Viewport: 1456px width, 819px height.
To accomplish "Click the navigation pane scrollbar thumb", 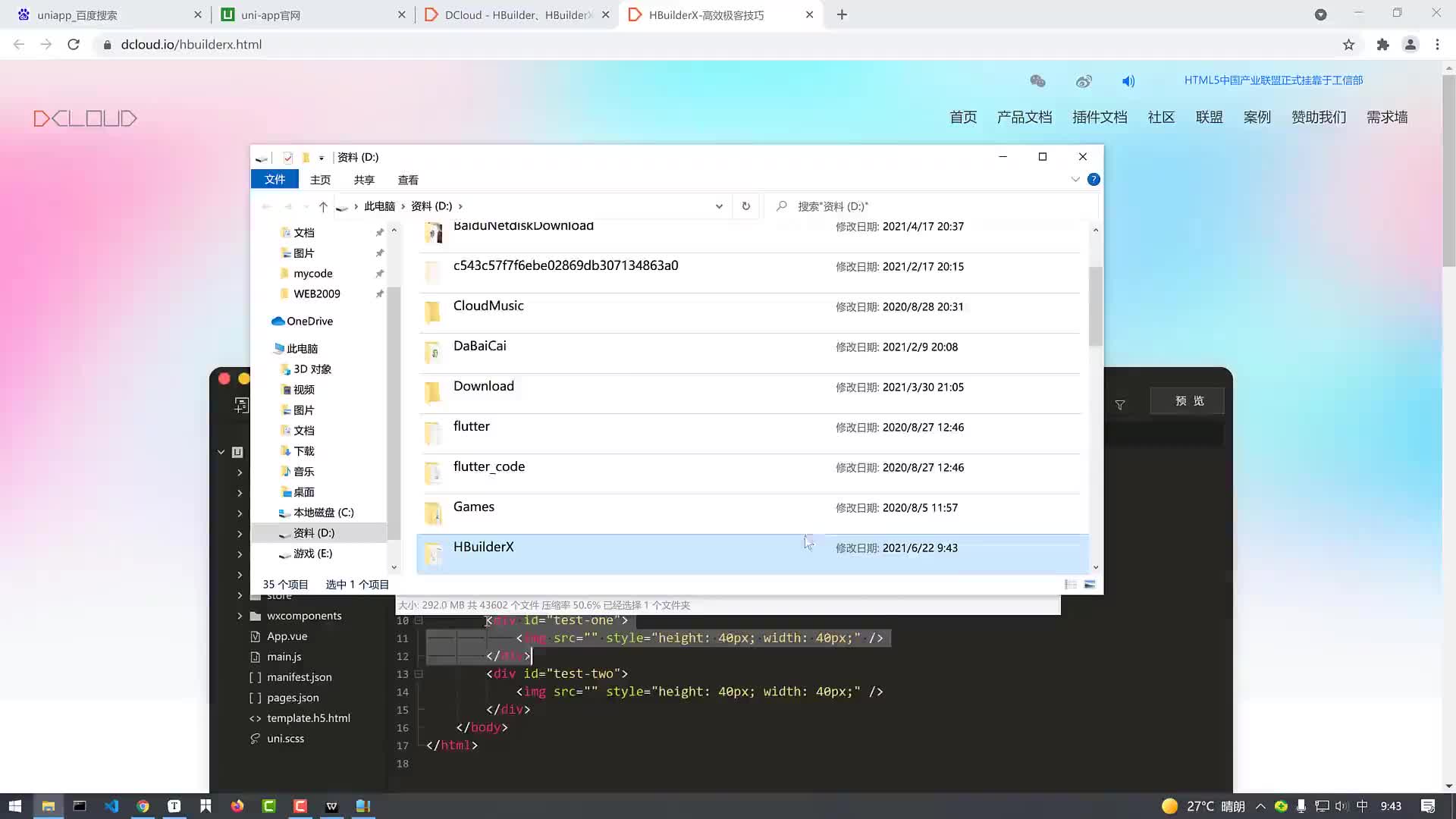I will [394, 413].
